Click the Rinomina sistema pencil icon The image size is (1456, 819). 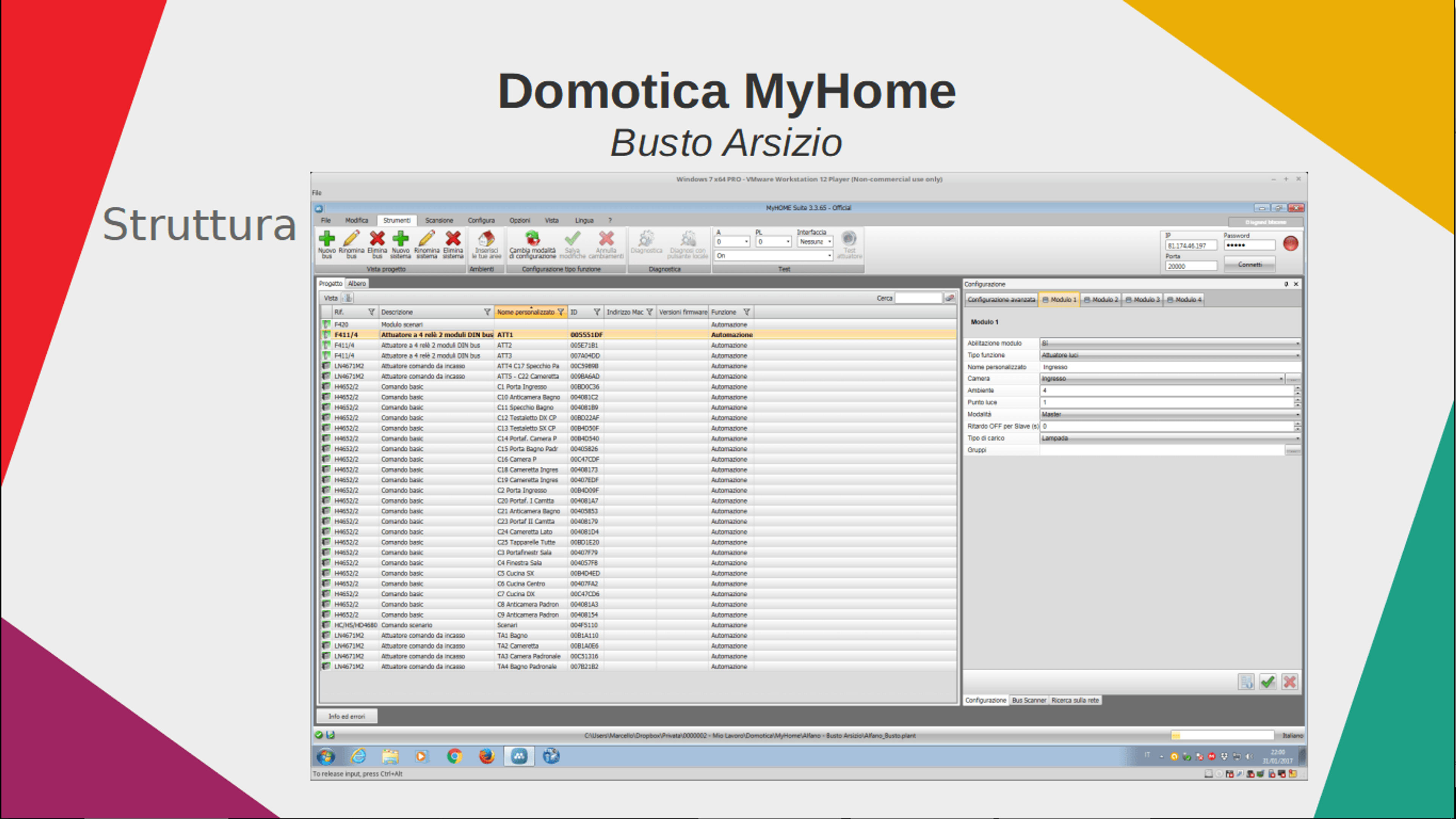coord(427,238)
